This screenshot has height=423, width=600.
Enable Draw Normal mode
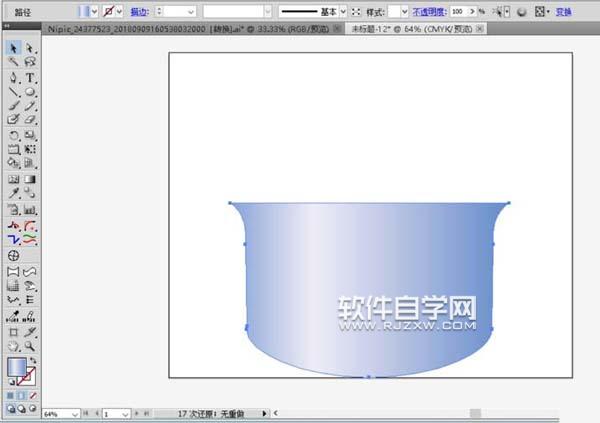point(11,409)
